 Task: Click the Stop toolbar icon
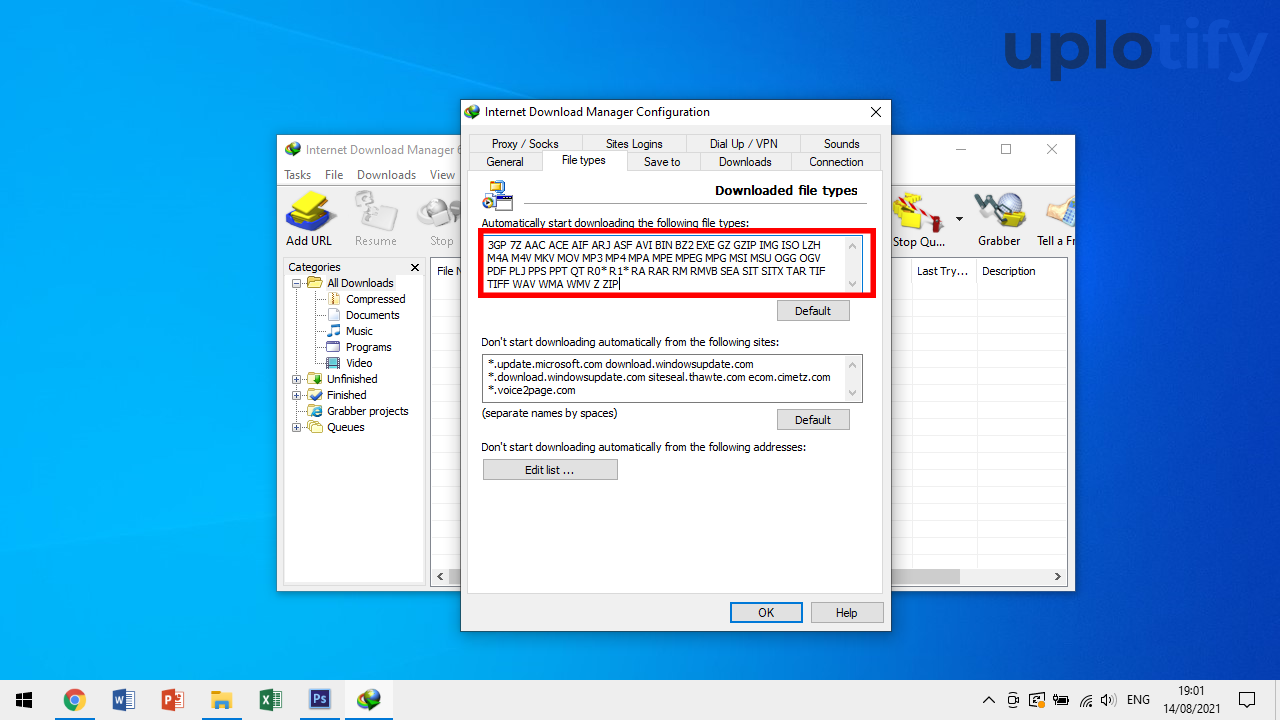click(x=440, y=219)
